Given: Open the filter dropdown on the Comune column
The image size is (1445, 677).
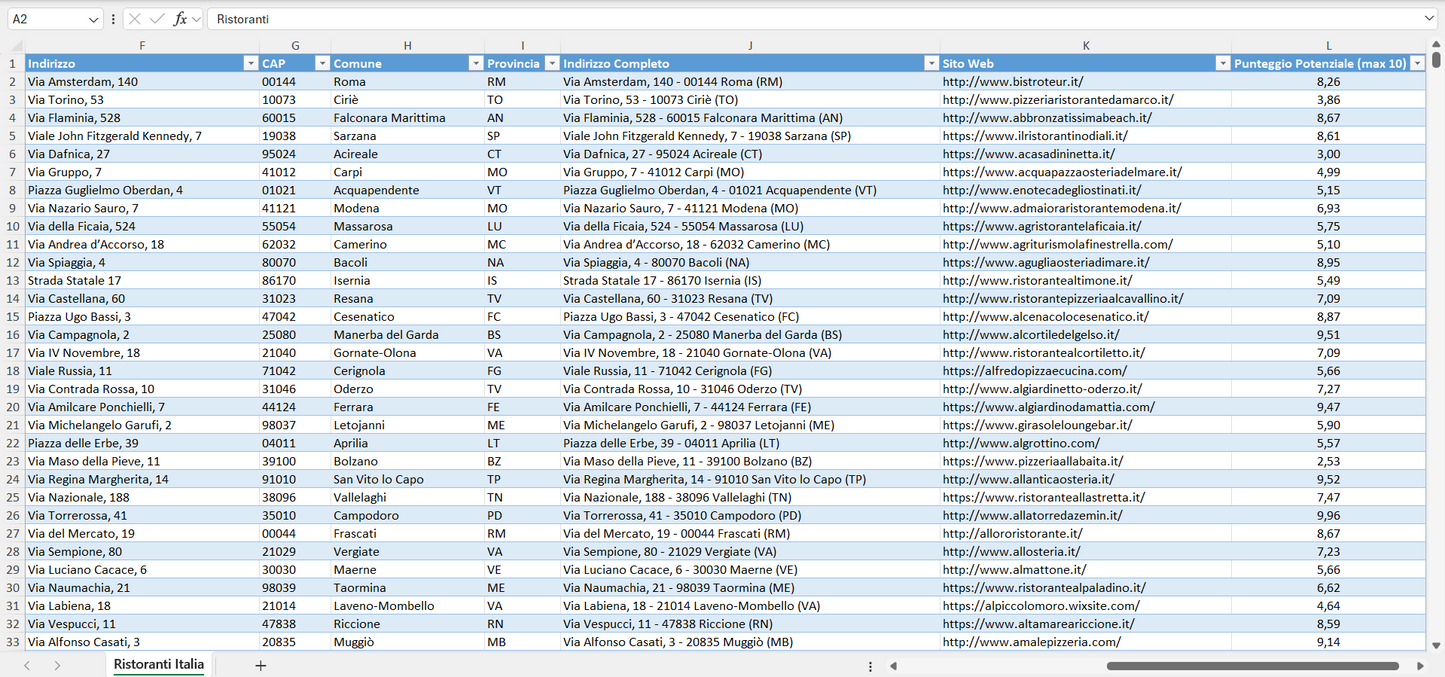Looking at the screenshot, I should (x=475, y=63).
